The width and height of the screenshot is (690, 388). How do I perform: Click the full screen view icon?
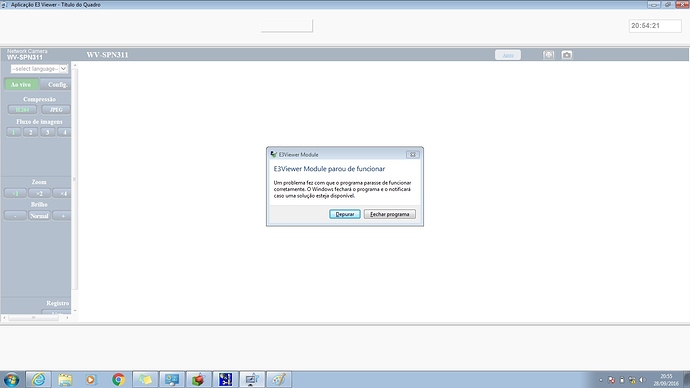point(548,55)
